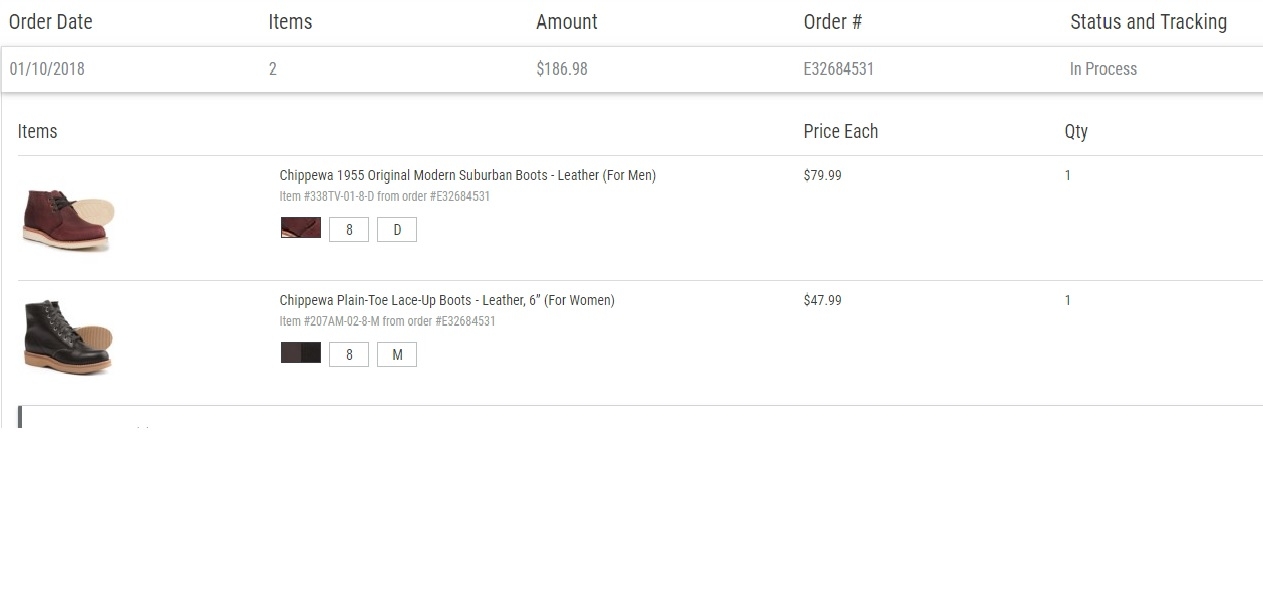Click size 8 box for Lace-Up Boots
The image size is (1263, 593).
pyautogui.click(x=349, y=355)
